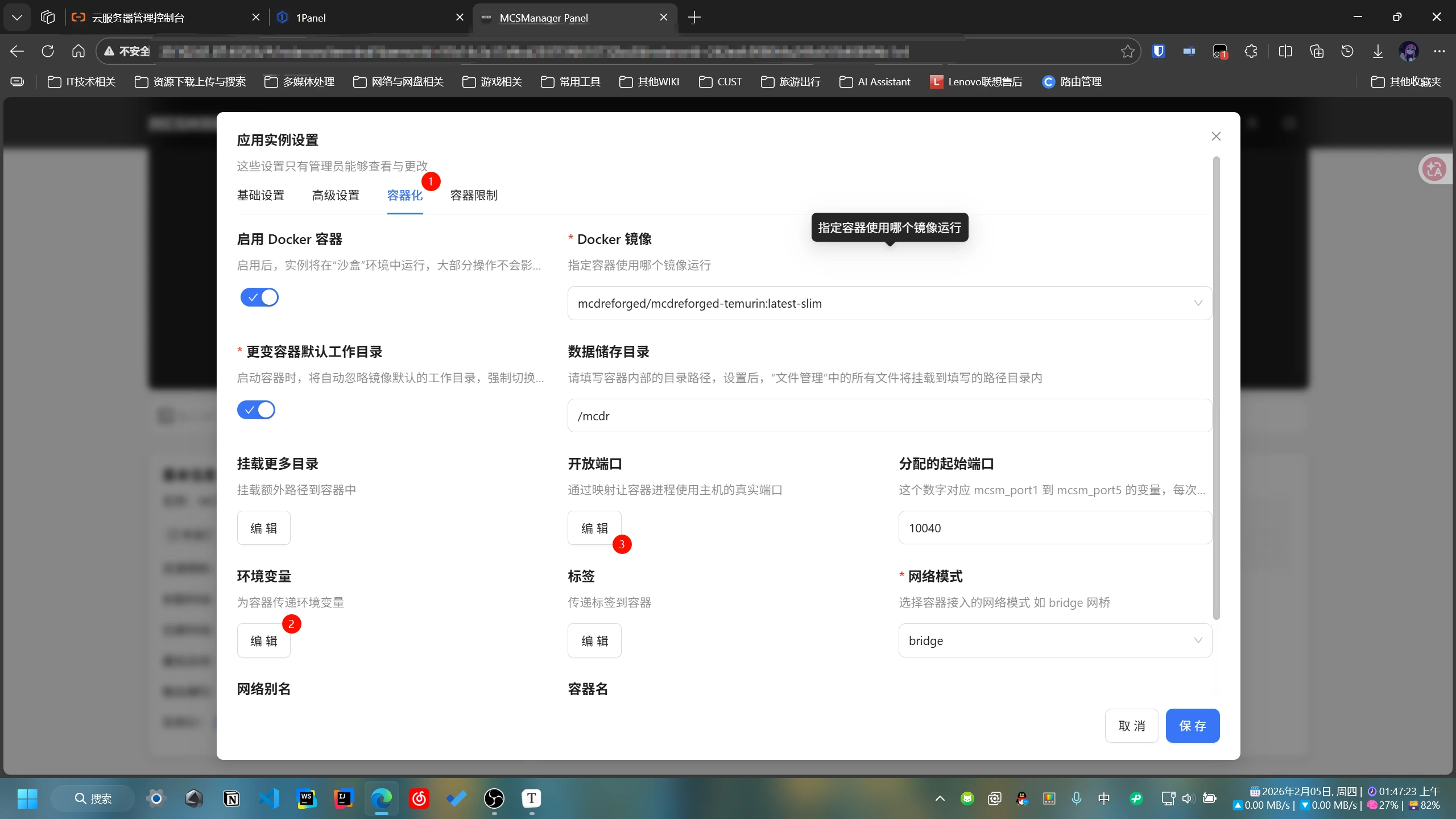Open browser profile avatar
Screen dimensions: 1456x819
(1409, 51)
